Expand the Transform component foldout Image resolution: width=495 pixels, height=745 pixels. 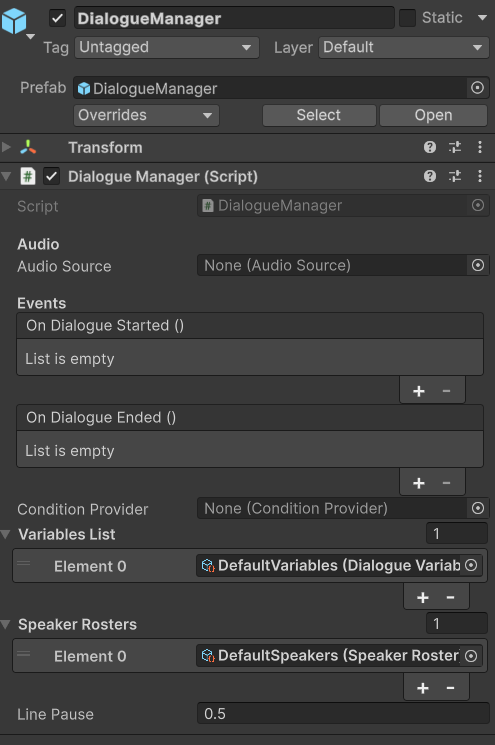(6, 147)
